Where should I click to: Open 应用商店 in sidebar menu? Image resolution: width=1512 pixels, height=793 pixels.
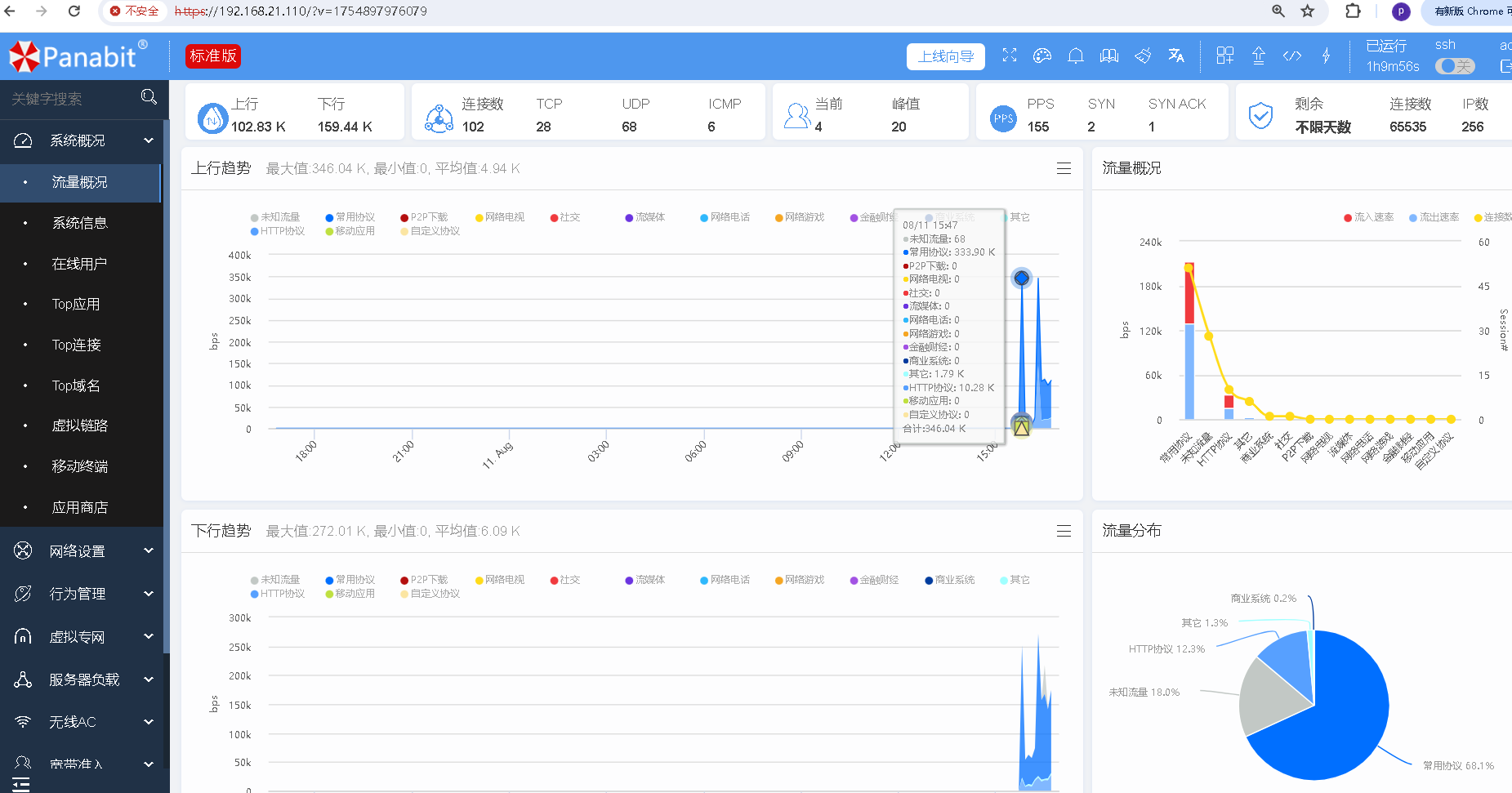point(80,507)
